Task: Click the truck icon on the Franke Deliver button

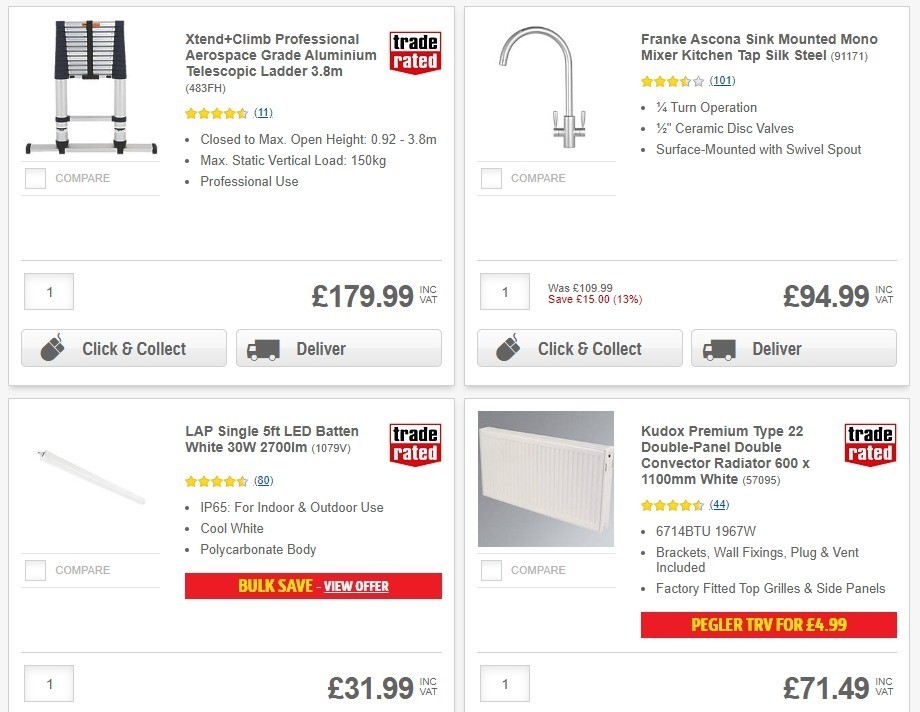Action: click(718, 348)
